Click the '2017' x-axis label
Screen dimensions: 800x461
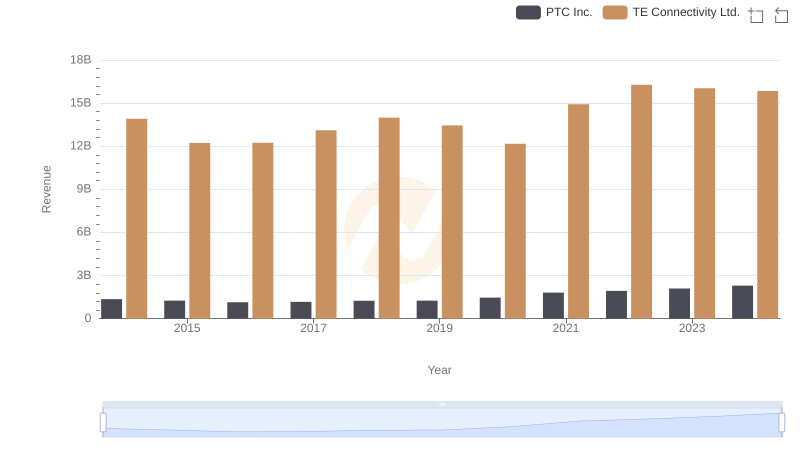(313, 328)
